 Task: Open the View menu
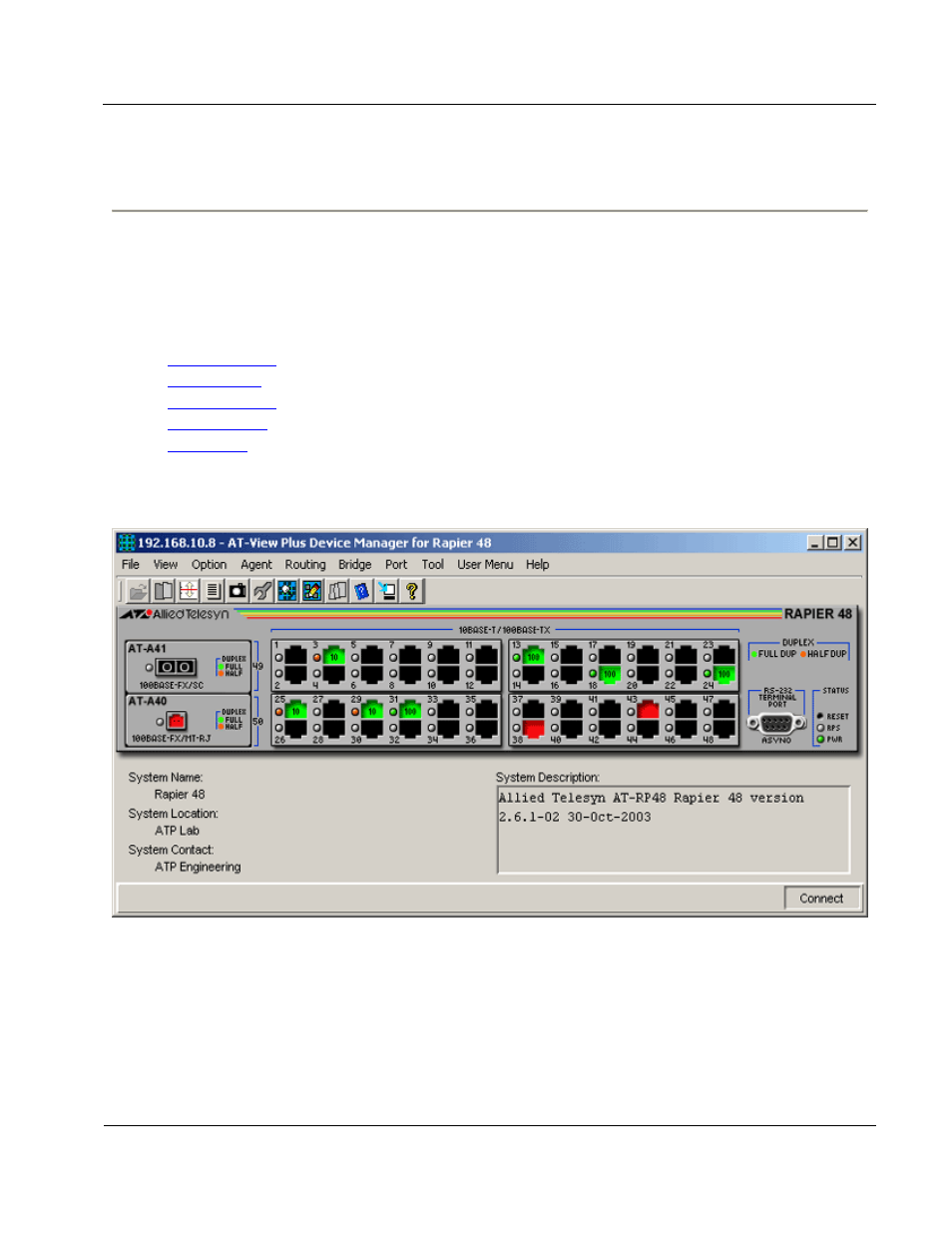tap(166, 564)
